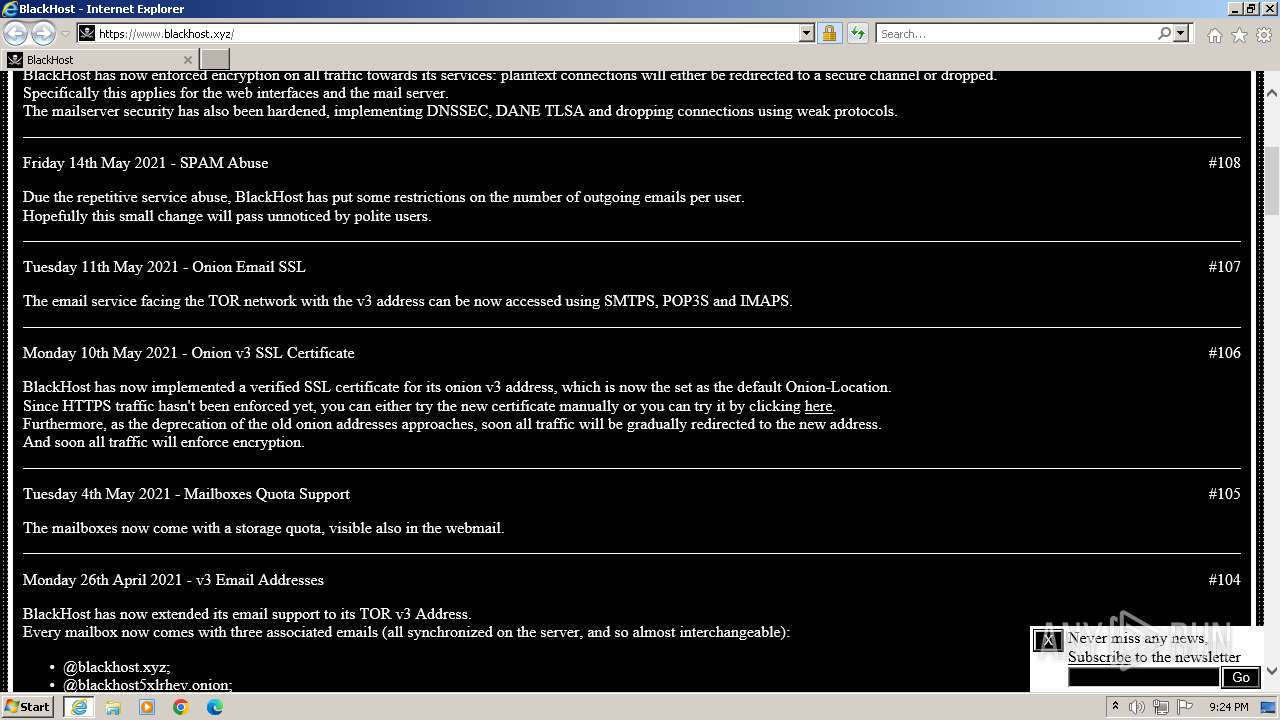Go forward using the Forward arrow

tap(43, 33)
